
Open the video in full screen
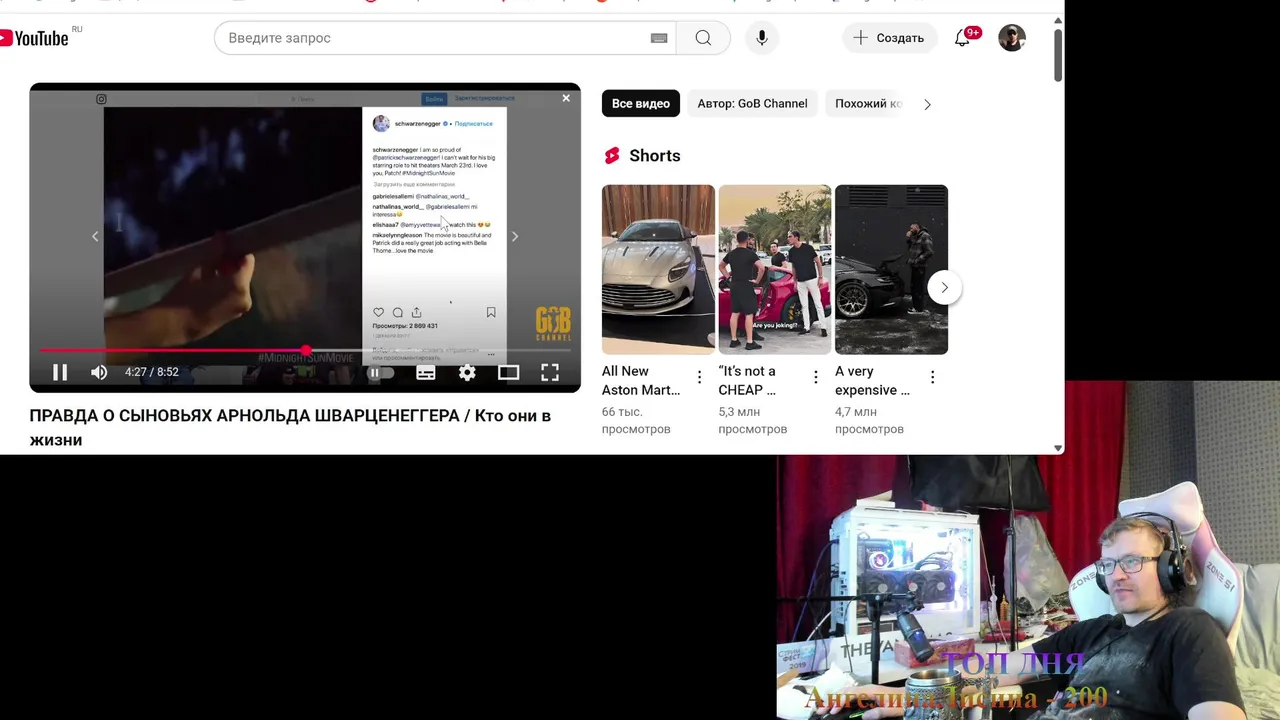click(x=550, y=372)
